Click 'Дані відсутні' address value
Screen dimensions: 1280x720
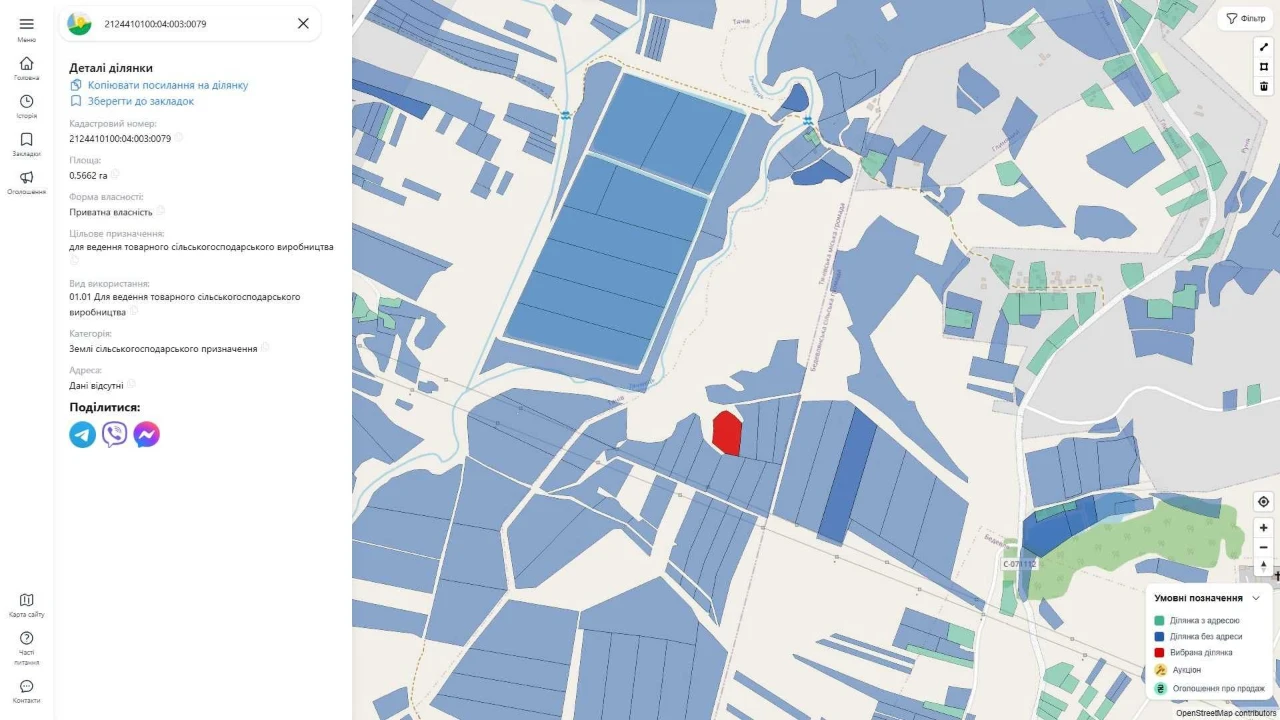pyautogui.click(x=96, y=385)
